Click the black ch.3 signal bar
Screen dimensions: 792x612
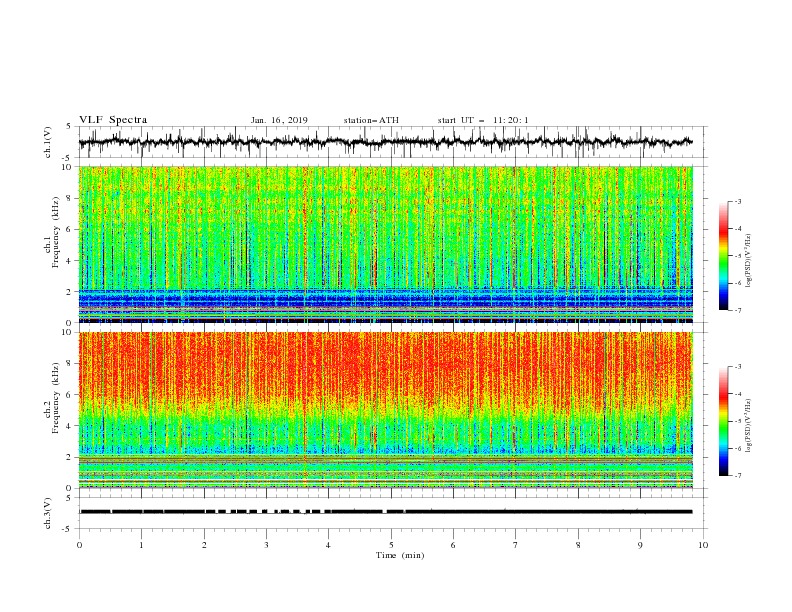[x=385, y=512]
